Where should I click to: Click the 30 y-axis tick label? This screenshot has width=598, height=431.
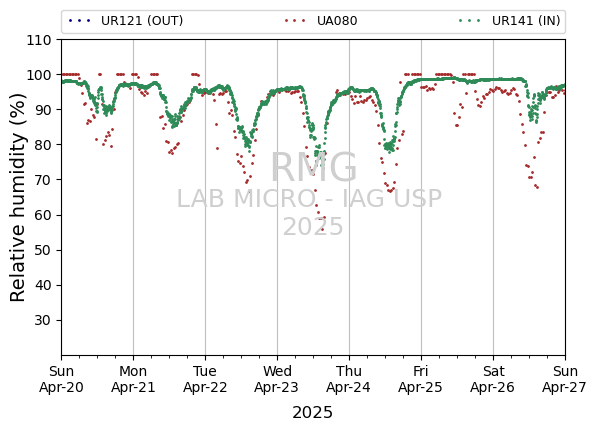tap(43, 320)
